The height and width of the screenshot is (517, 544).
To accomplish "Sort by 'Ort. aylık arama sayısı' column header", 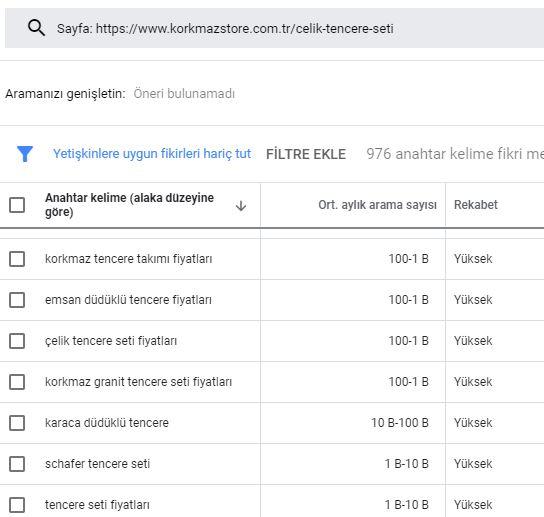I will (377, 205).
